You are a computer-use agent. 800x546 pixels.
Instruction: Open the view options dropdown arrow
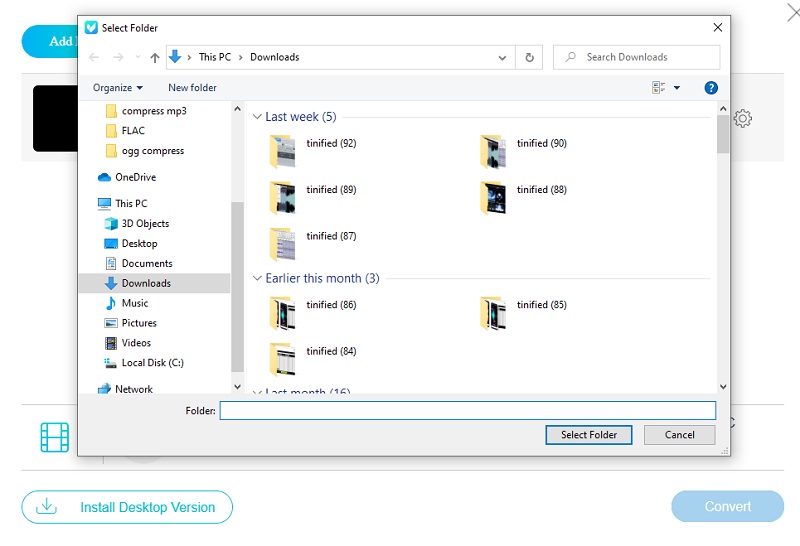677,88
